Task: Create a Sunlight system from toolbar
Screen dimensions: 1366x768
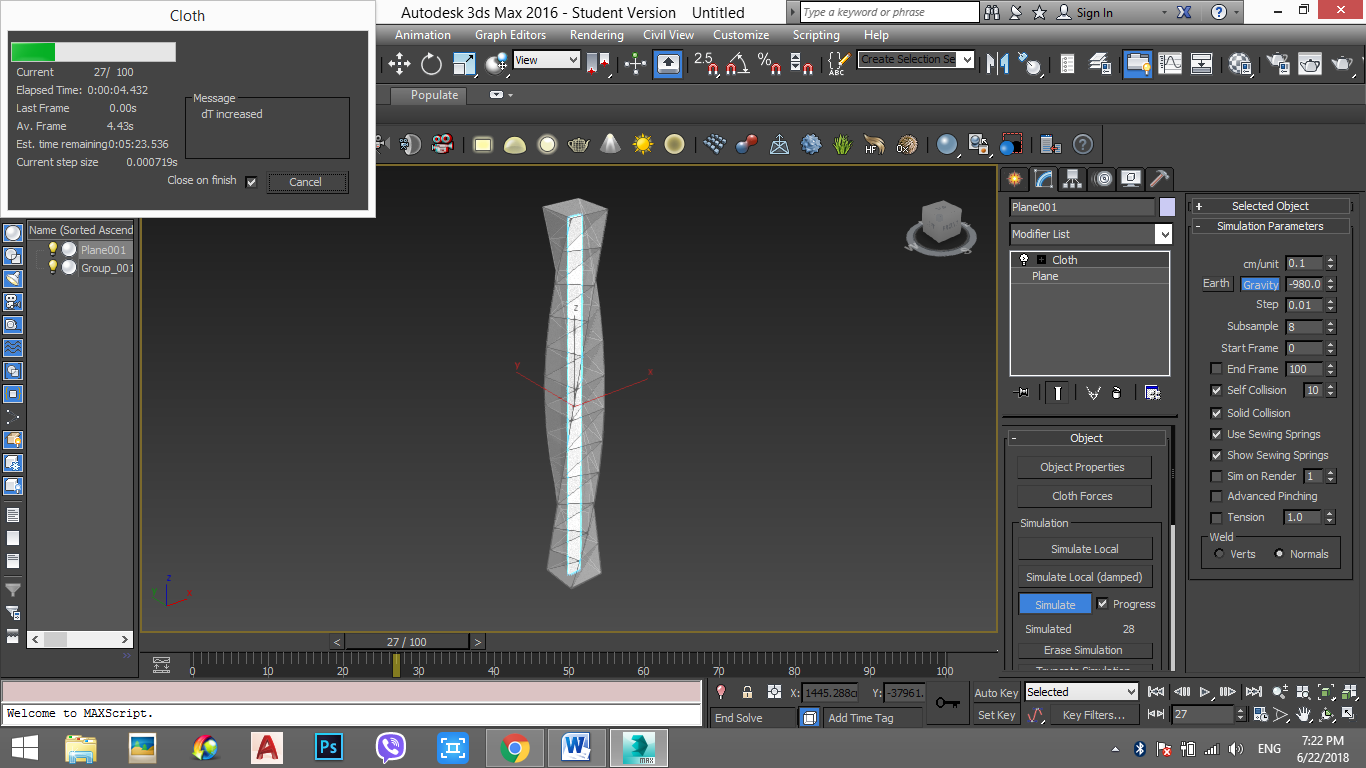Action: (x=642, y=144)
